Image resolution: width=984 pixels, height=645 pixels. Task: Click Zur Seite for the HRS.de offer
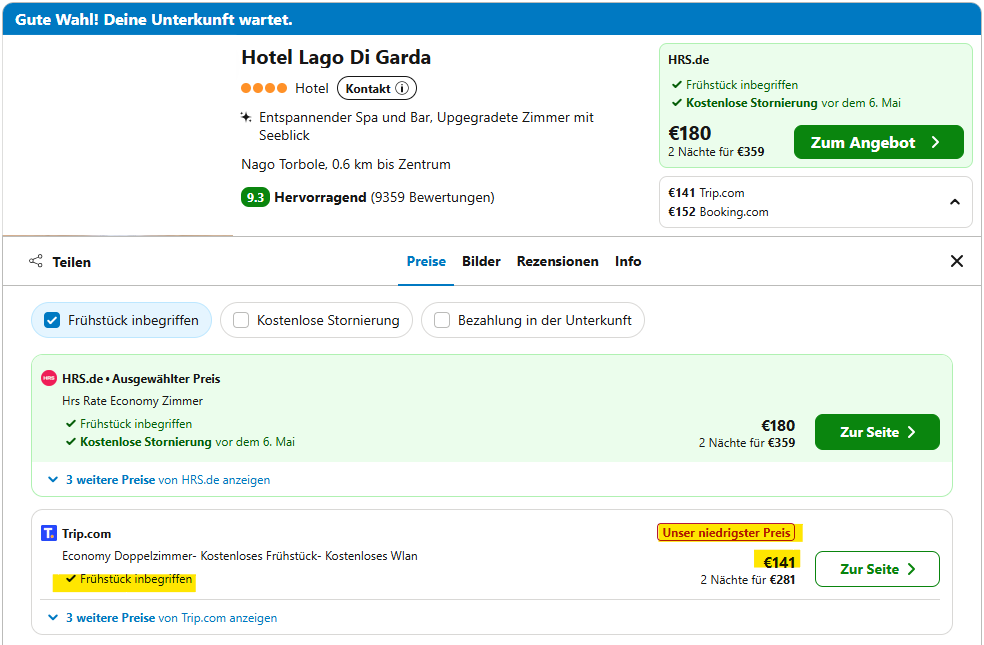click(x=877, y=432)
